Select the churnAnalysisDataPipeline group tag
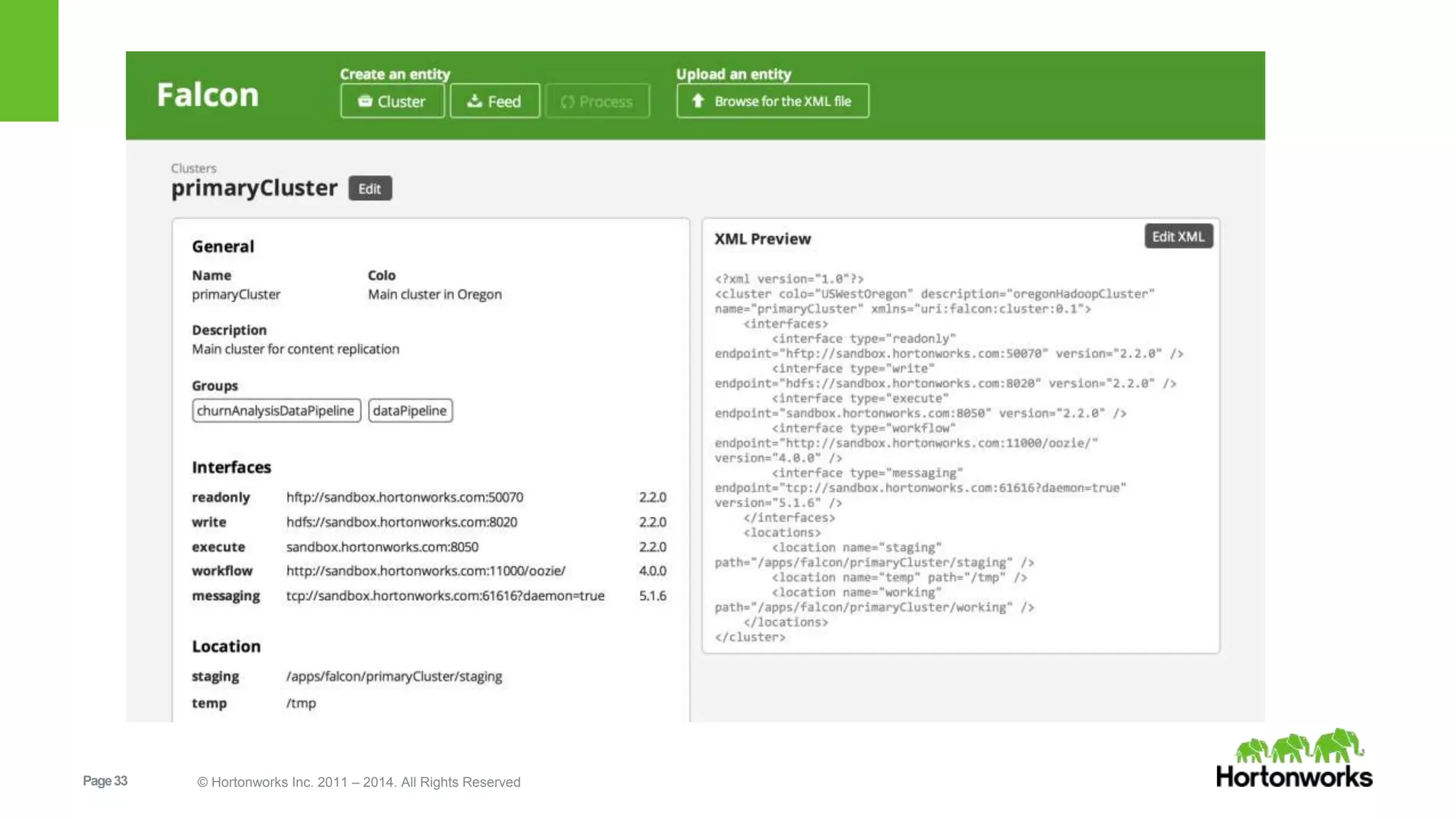The height and width of the screenshot is (819, 1456). coord(276,410)
